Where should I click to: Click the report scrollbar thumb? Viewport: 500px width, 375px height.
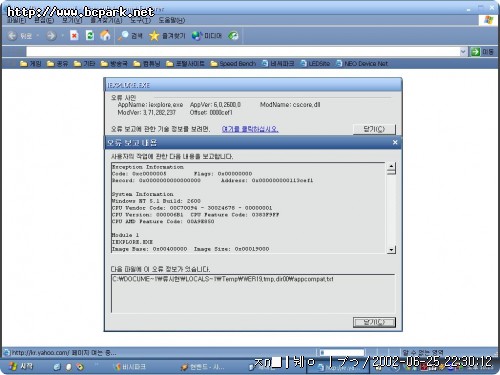pos(391,172)
